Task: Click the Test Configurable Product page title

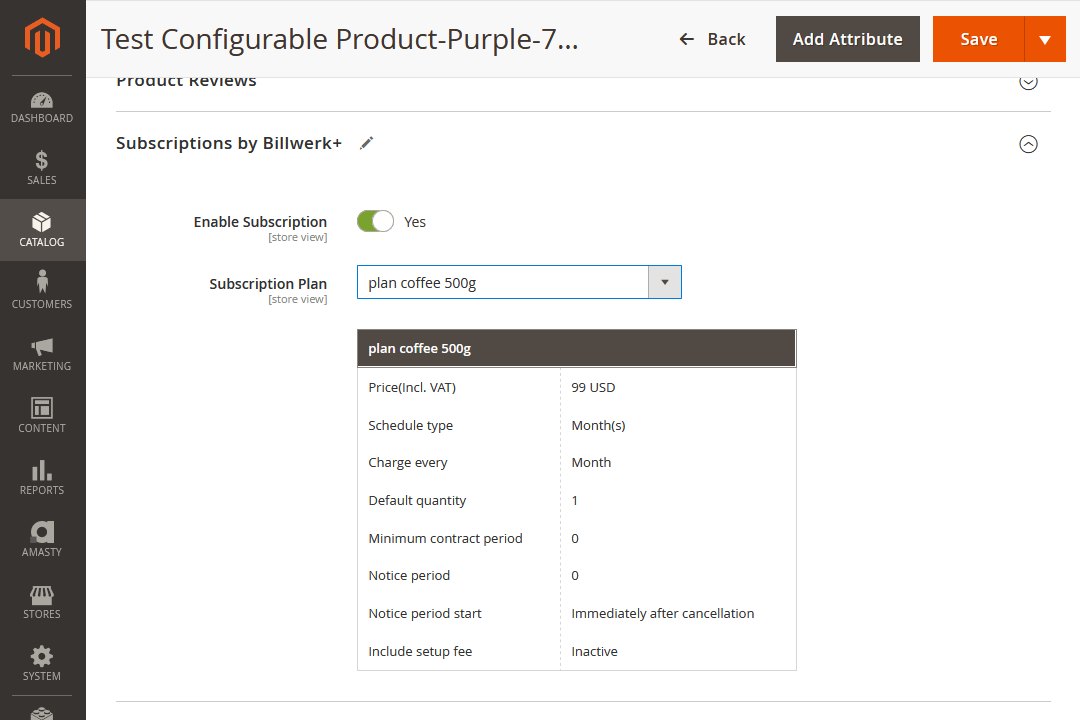Action: coord(340,39)
